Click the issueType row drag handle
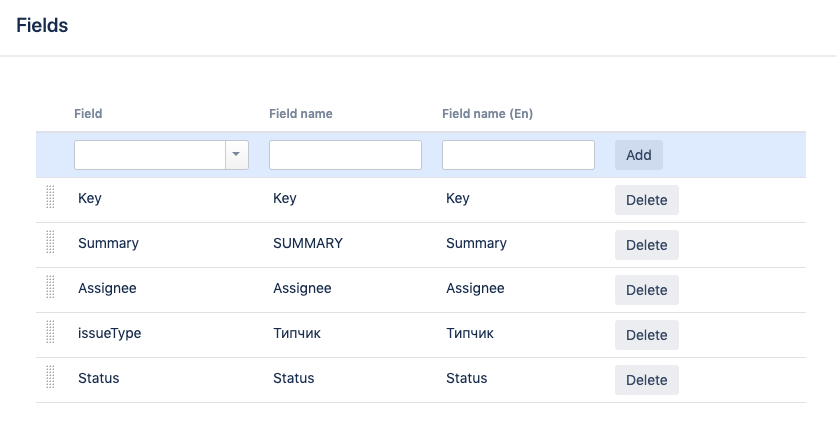Image resolution: width=836 pixels, height=438 pixels. 50,333
